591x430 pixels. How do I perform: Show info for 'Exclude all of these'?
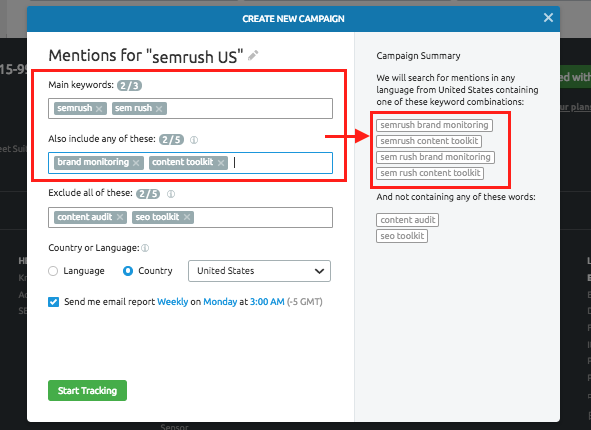(x=171, y=194)
